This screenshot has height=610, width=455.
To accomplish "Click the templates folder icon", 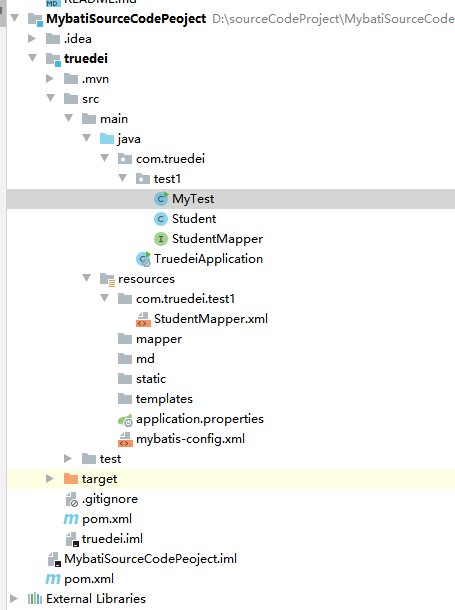I will [125, 398].
